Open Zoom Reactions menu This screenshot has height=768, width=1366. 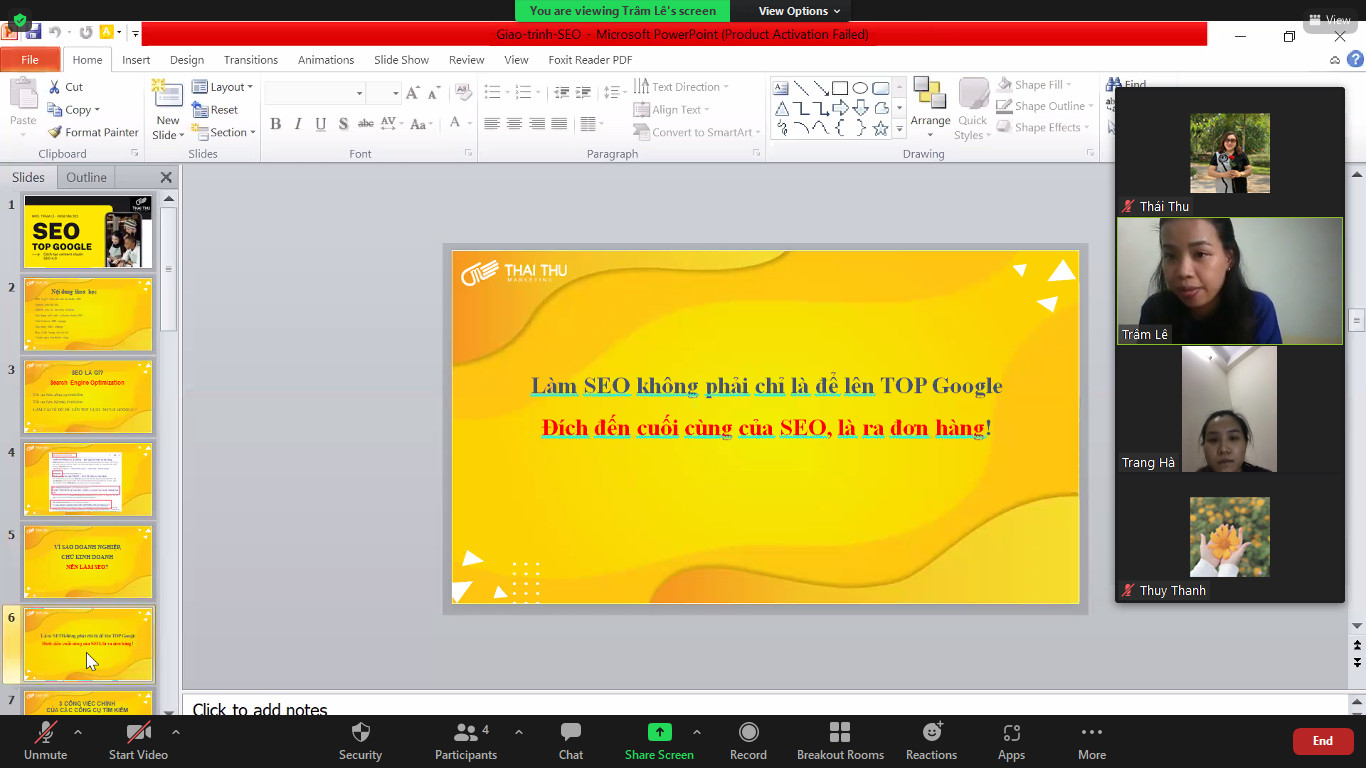point(931,742)
